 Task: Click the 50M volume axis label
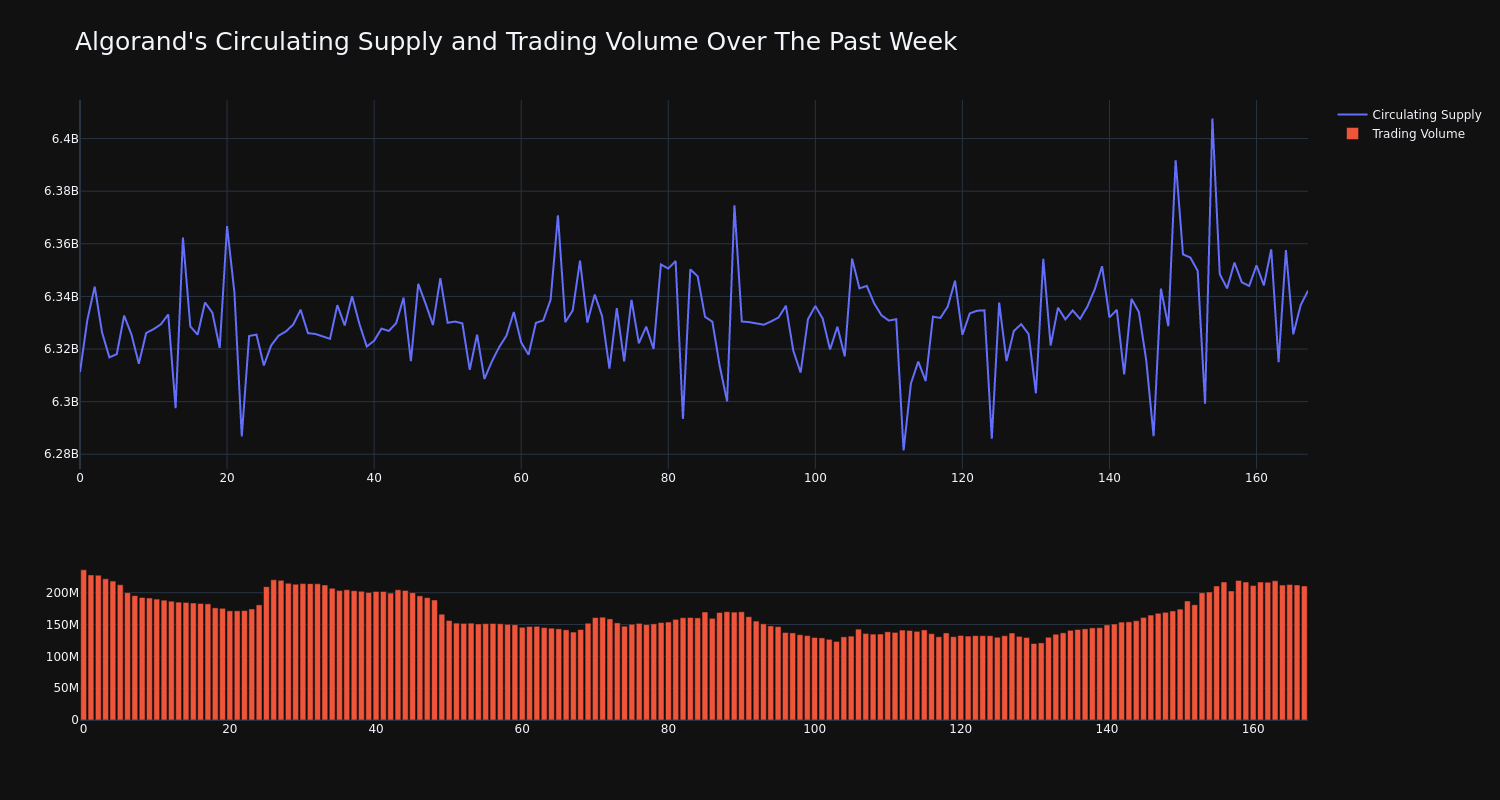pyautogui.click(x=65, y=688)
